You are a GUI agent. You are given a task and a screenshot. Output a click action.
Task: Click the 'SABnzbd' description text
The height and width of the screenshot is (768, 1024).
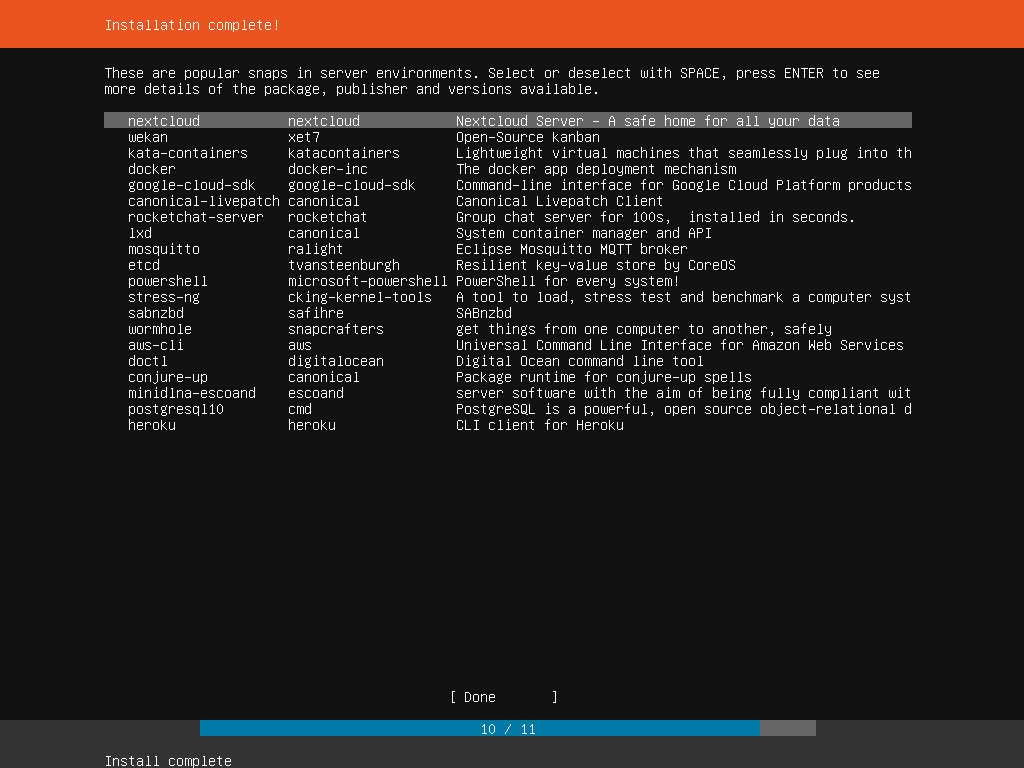(484, 313)
